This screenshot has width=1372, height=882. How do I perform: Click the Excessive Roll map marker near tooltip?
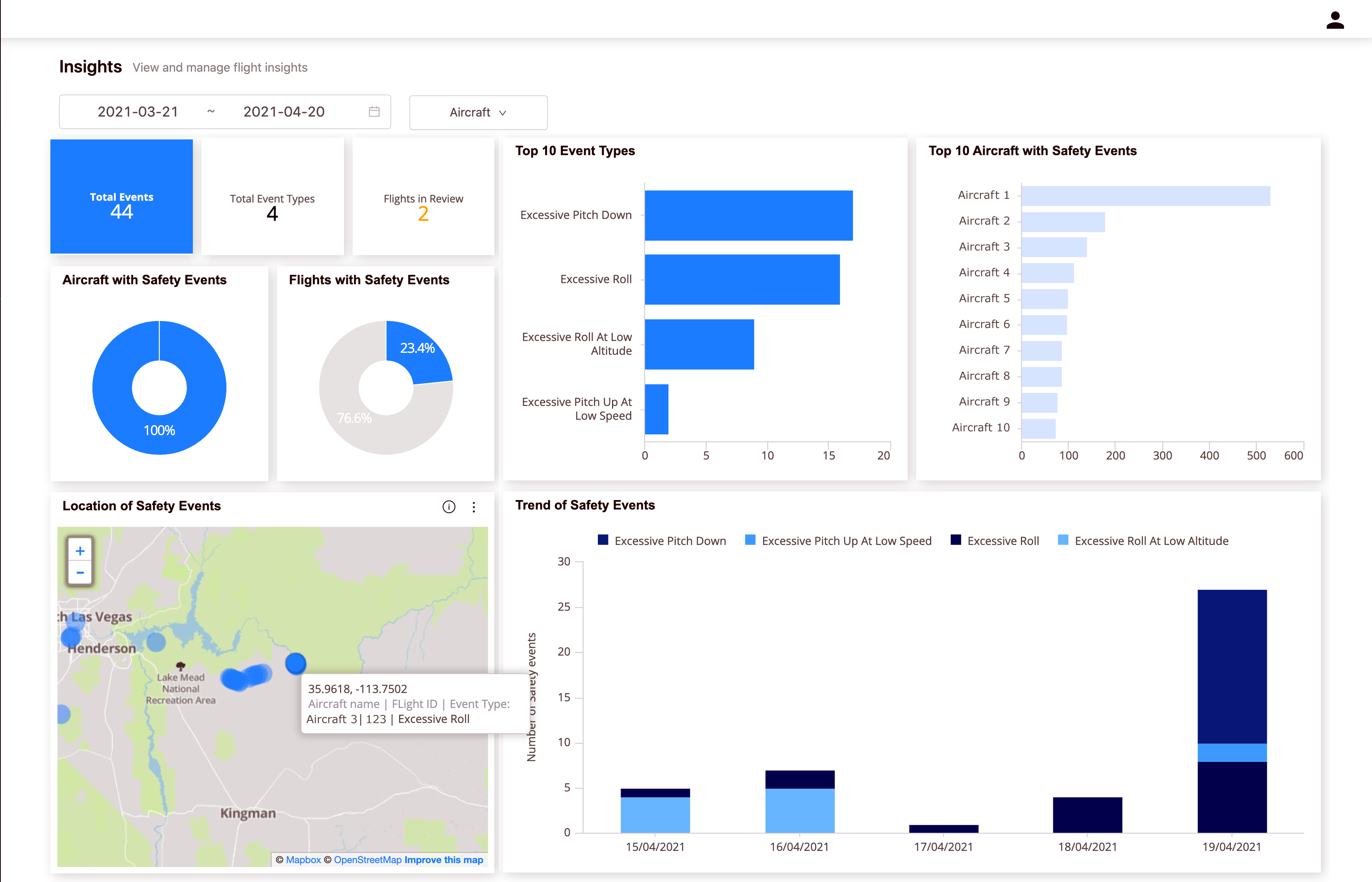coord(295,663)
